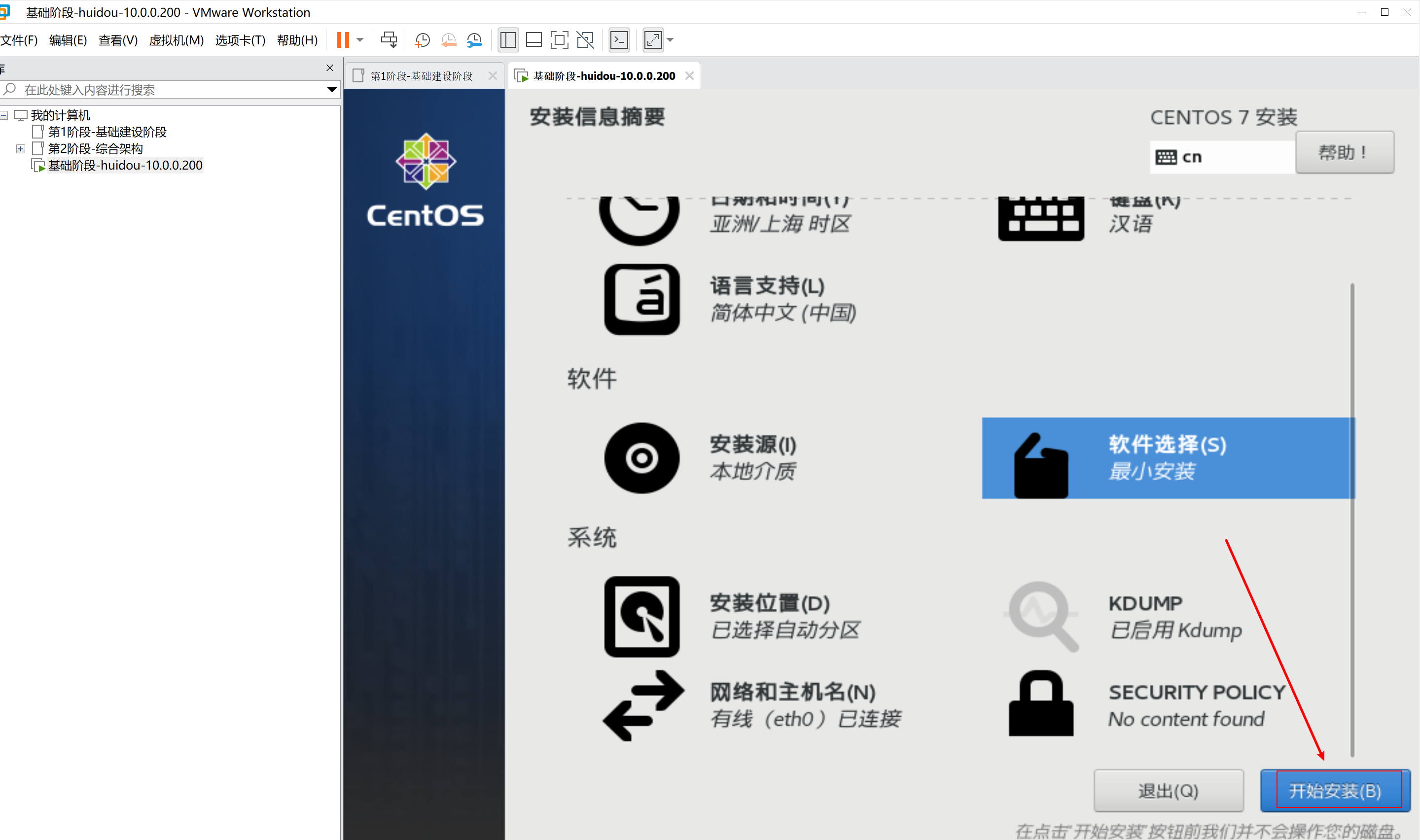Click the 开始安装(B) button

tap(1335, 790)
